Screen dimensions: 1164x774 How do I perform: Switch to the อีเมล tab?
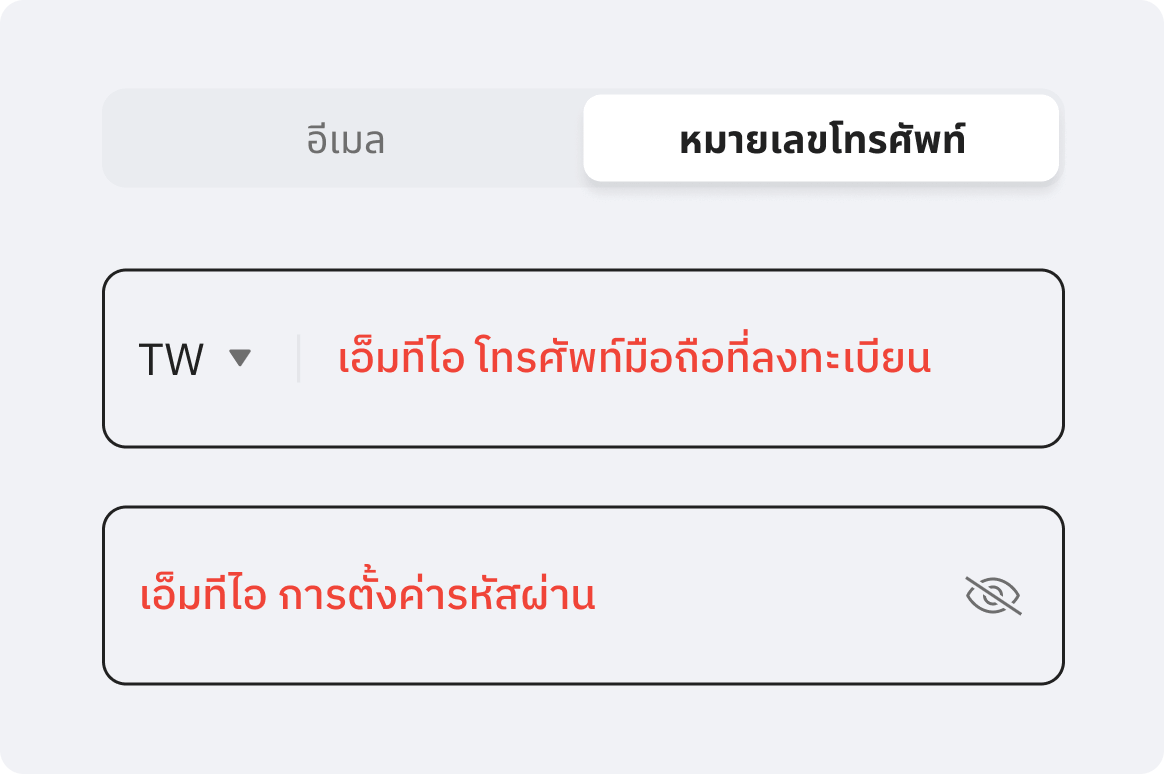(345, 139)
